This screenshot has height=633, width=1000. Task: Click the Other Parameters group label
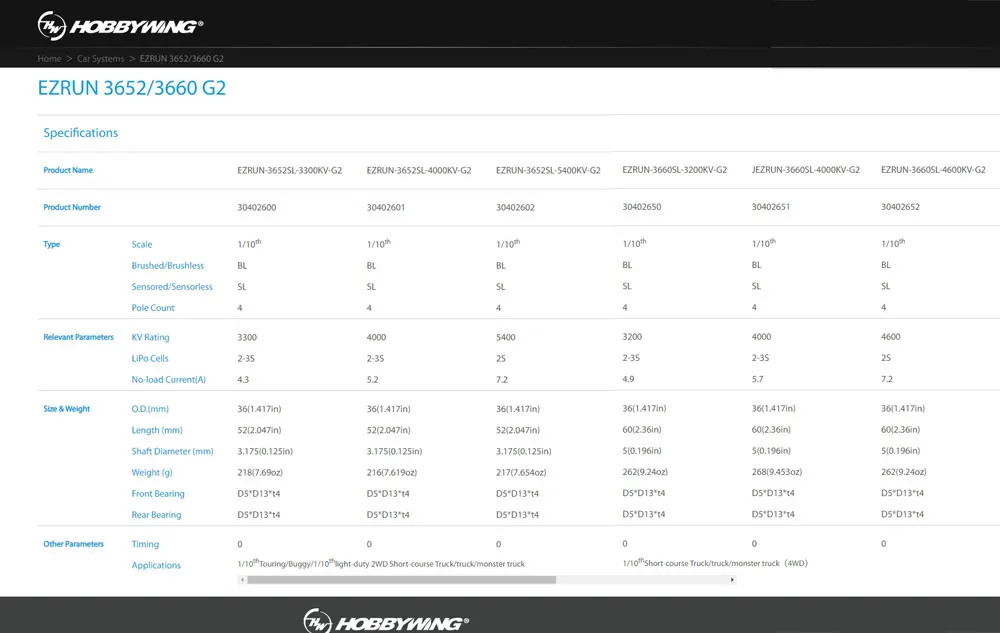click(73, 544)
